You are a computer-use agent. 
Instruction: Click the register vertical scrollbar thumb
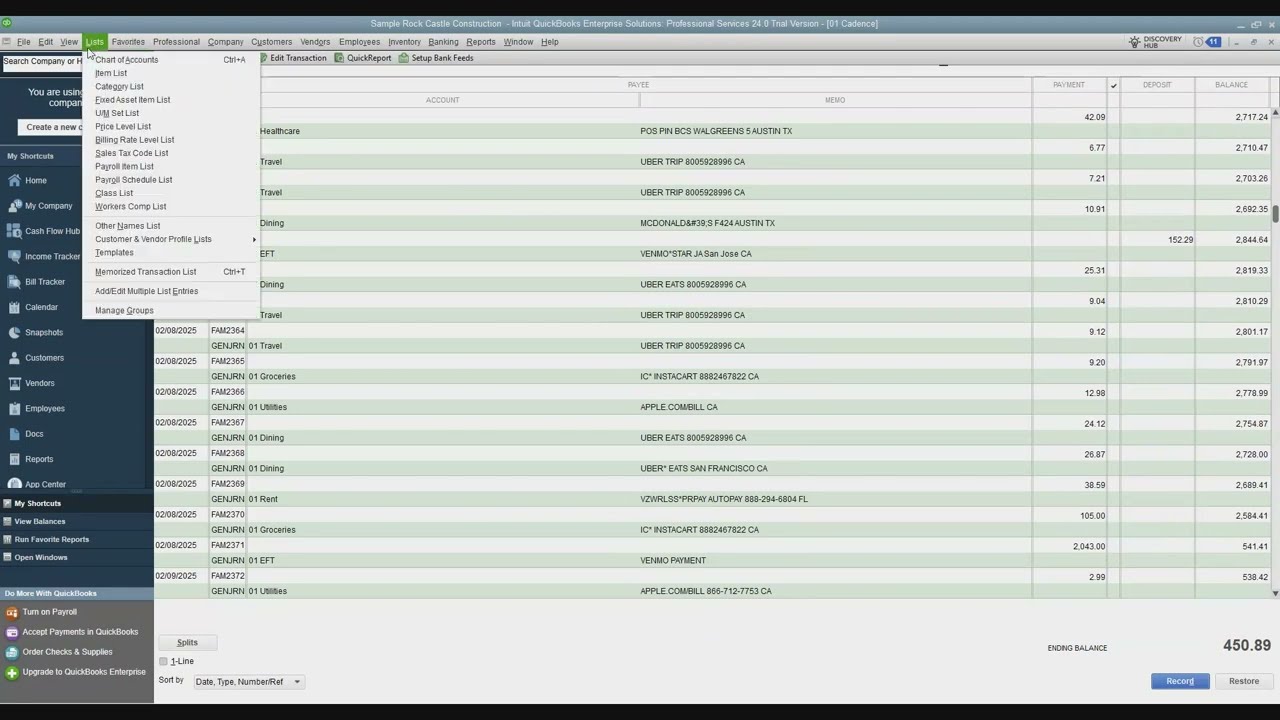pyautogui.click(x=1275, y=213)
